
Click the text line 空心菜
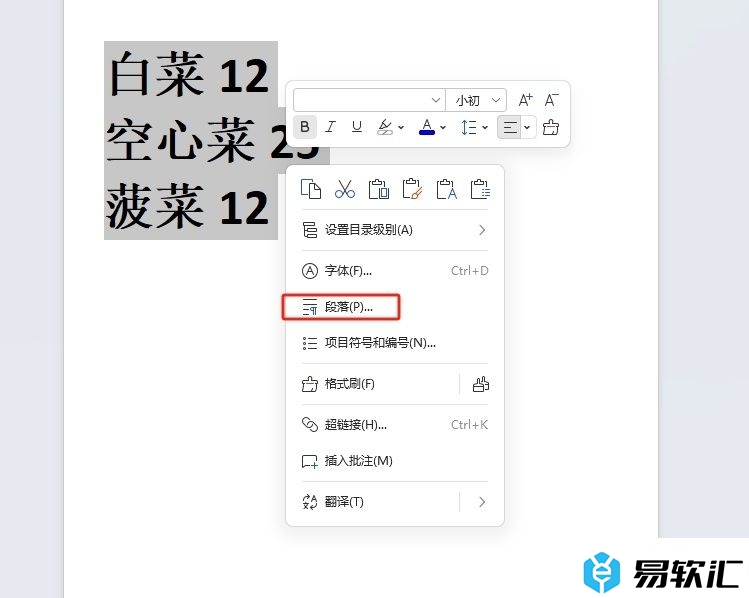pos(181,141)
